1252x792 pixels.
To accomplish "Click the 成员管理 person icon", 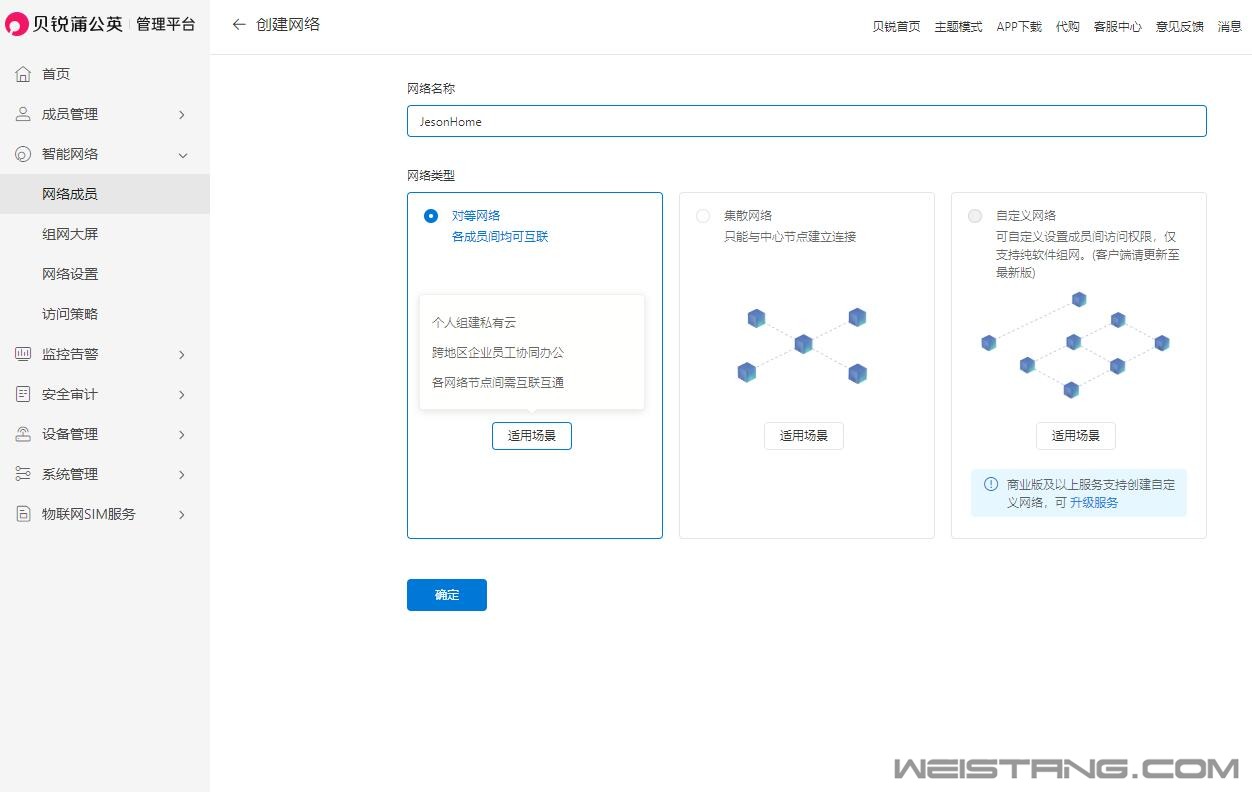I will coord(23,114).
